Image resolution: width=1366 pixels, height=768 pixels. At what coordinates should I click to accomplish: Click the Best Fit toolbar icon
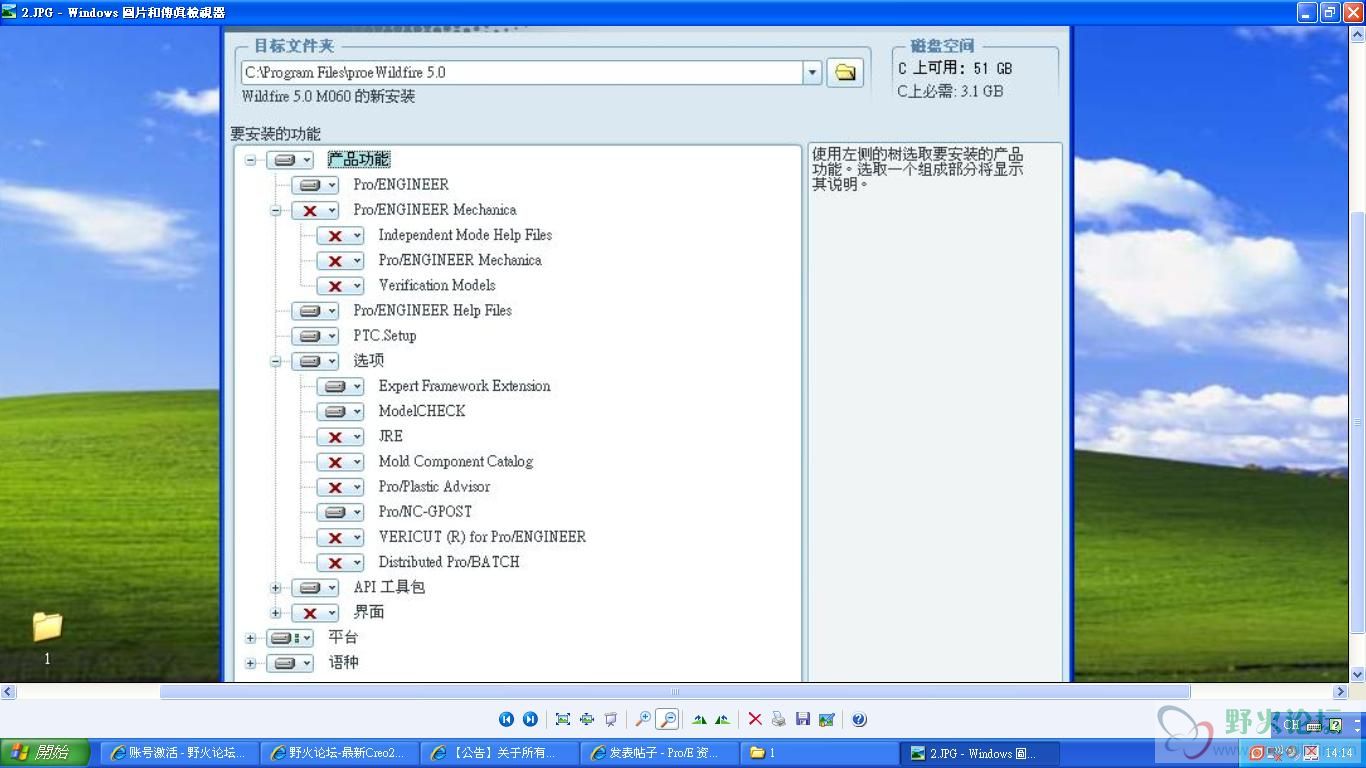click(563, 719)
